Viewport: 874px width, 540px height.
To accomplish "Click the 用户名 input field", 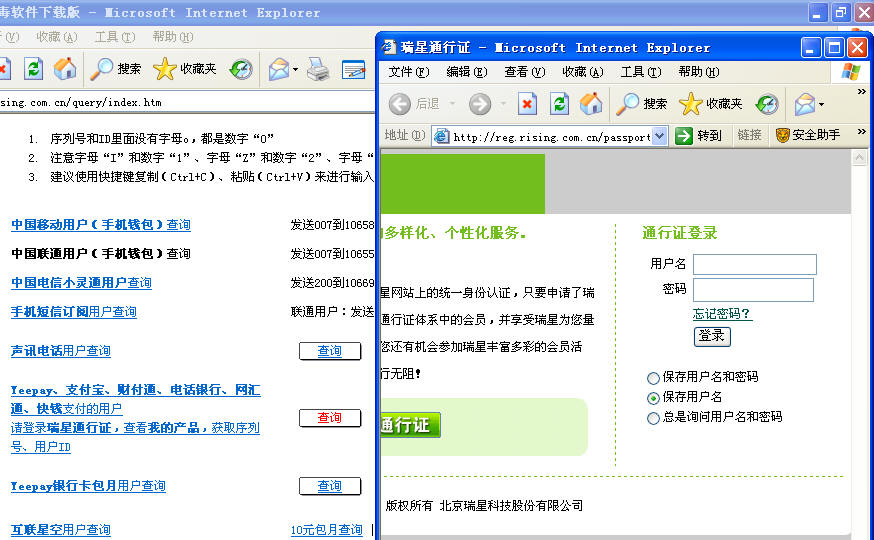I will (755, 264).
